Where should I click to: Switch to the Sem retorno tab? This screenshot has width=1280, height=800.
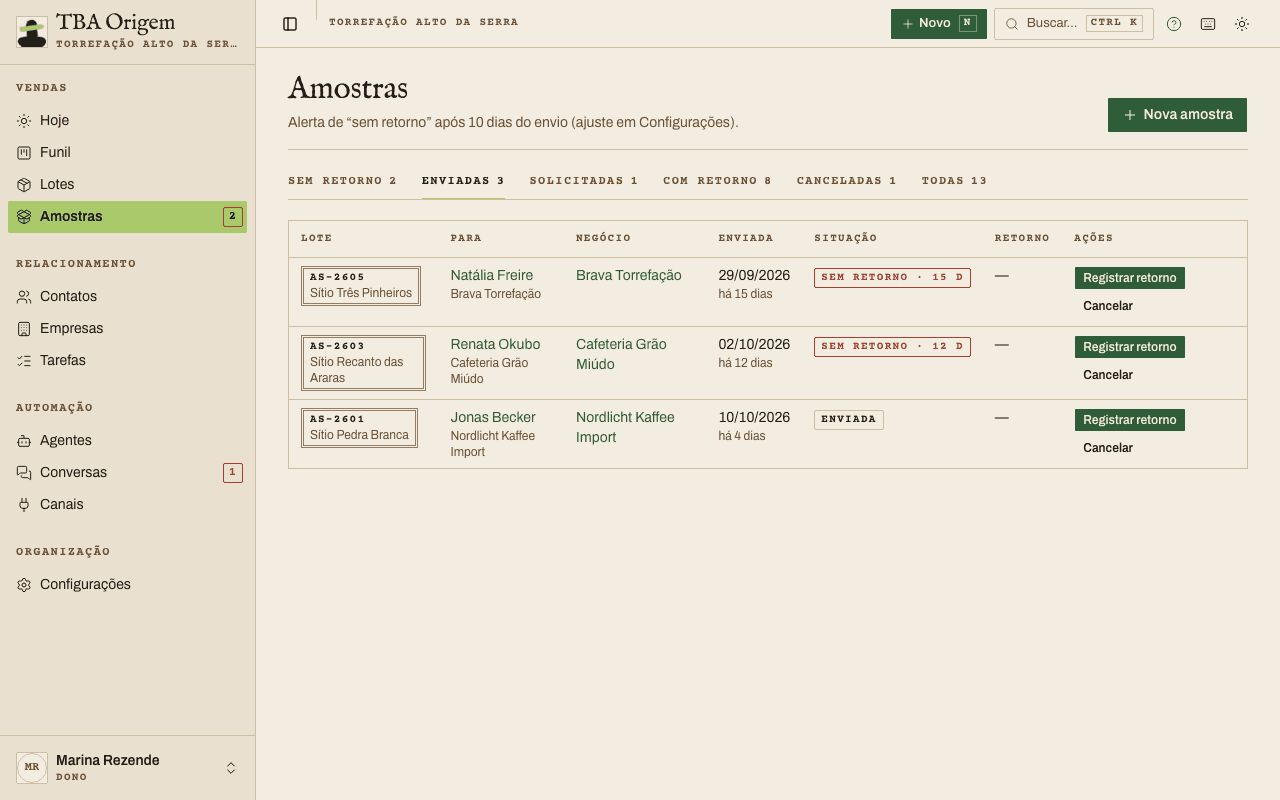(x=342, y=181)
